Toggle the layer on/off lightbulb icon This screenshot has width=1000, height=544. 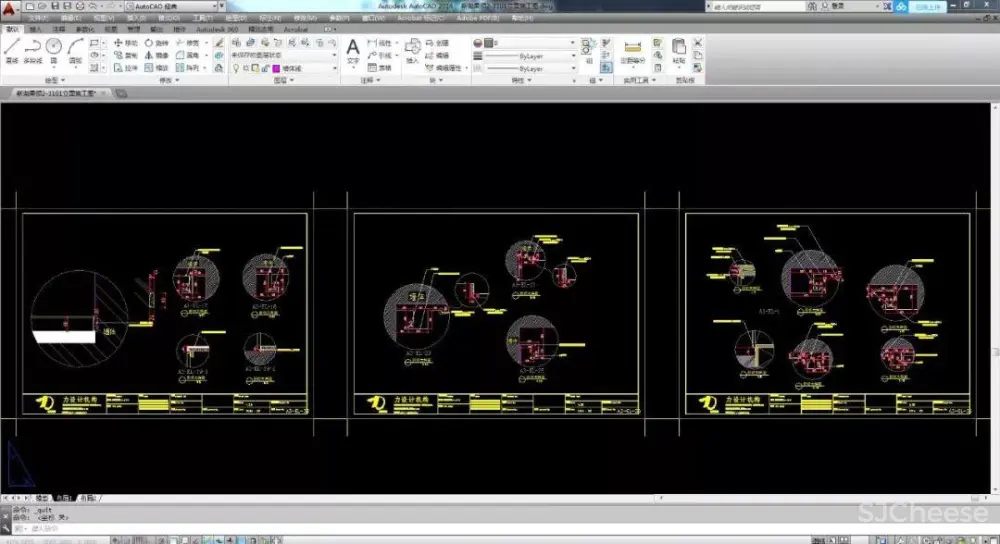pos(235,69)
